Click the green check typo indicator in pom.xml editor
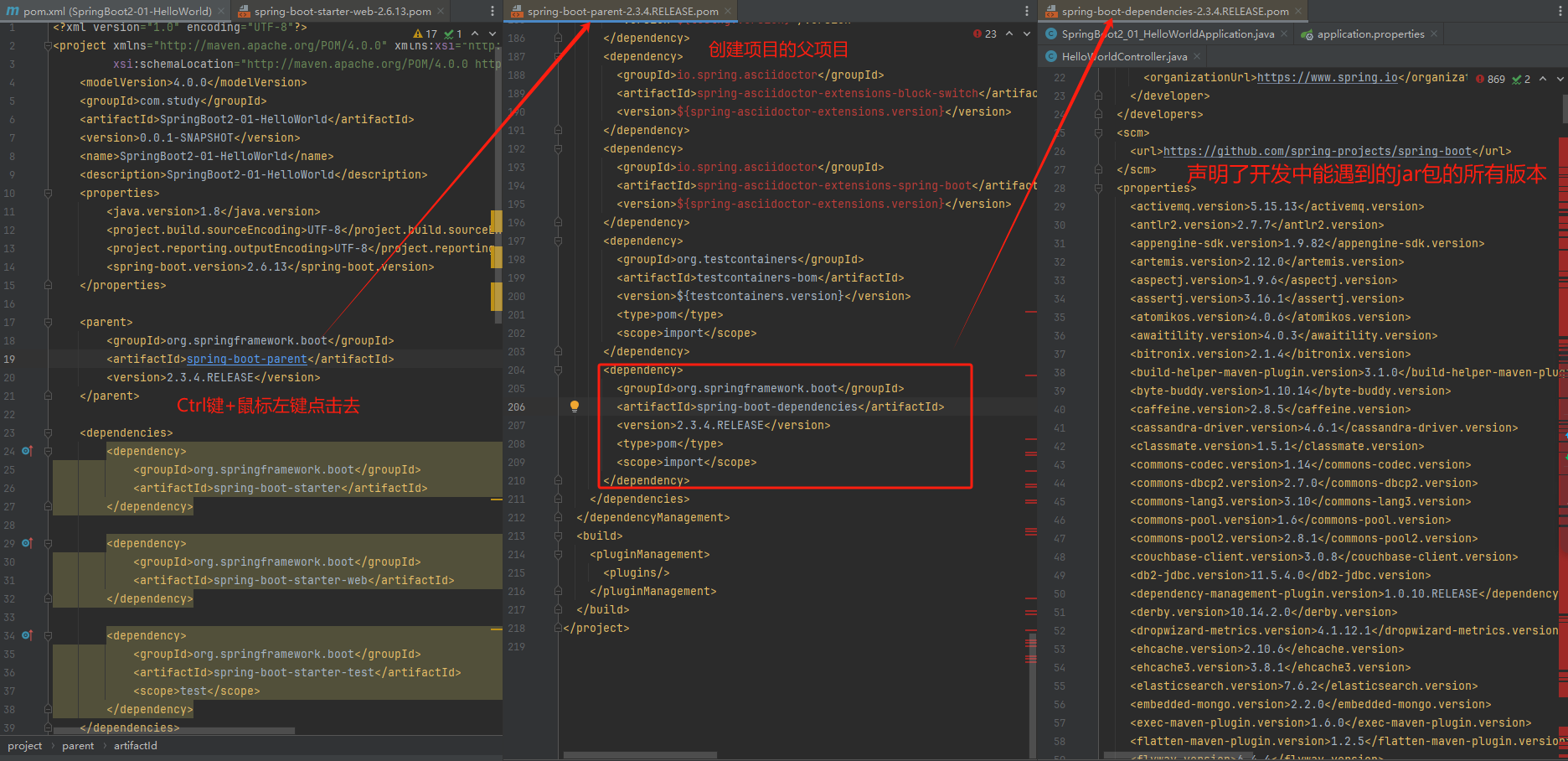 click(x=453, y=34)
